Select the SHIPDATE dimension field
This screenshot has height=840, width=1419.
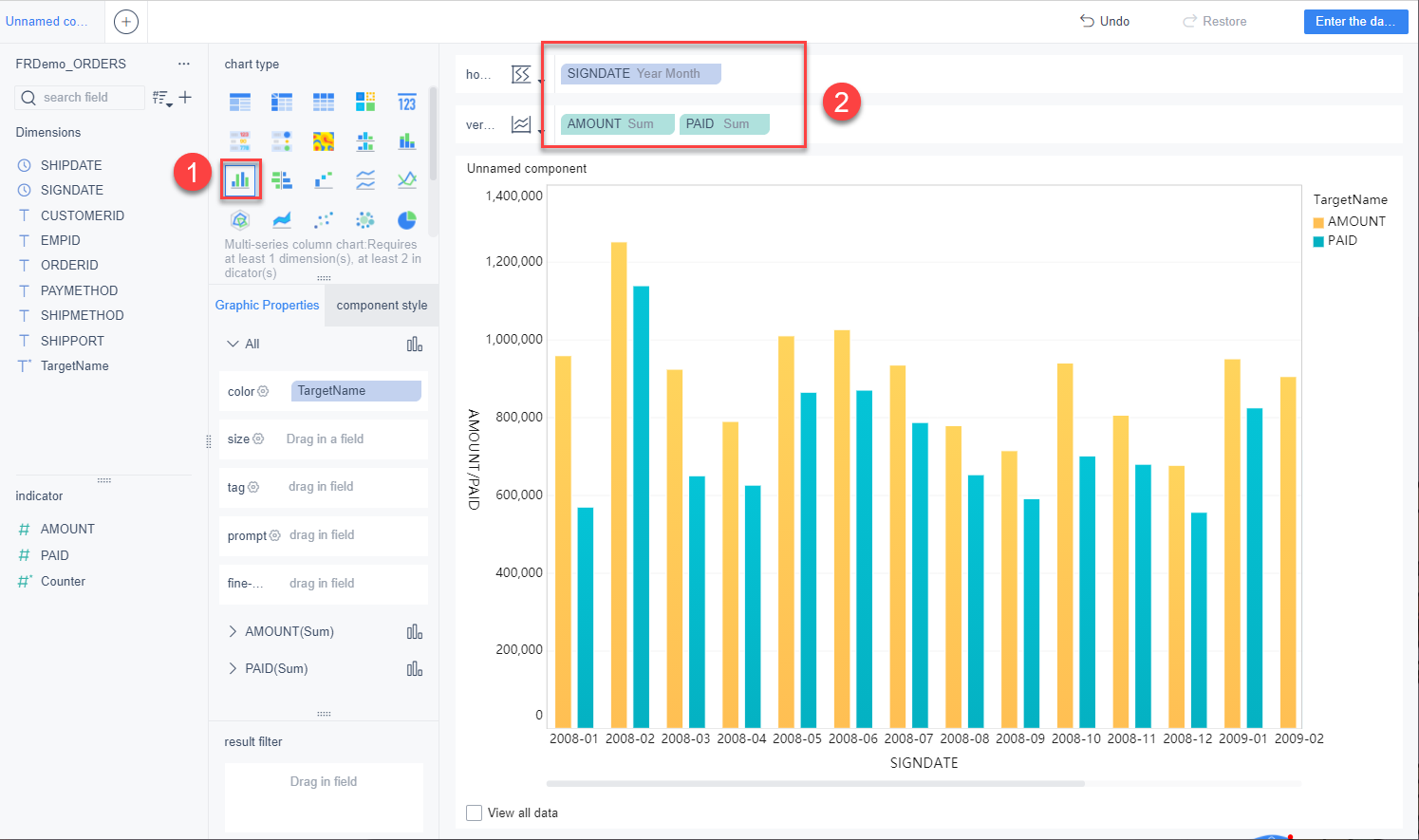click(70, 165)
